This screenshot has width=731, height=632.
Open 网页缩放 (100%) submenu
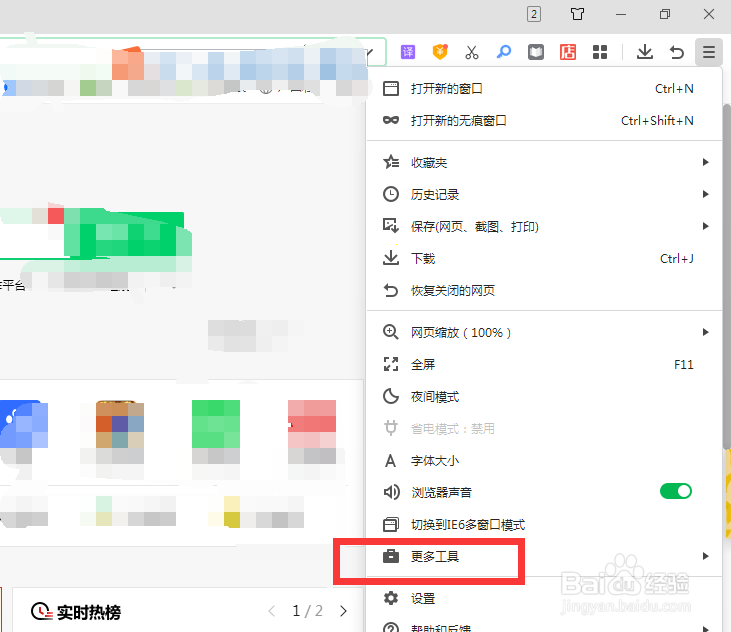coord(544,332)
